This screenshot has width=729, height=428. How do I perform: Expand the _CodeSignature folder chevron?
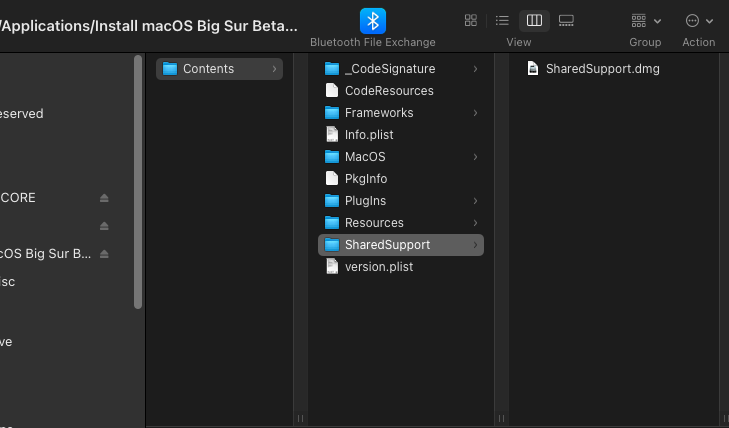click(x=475, y=69)
